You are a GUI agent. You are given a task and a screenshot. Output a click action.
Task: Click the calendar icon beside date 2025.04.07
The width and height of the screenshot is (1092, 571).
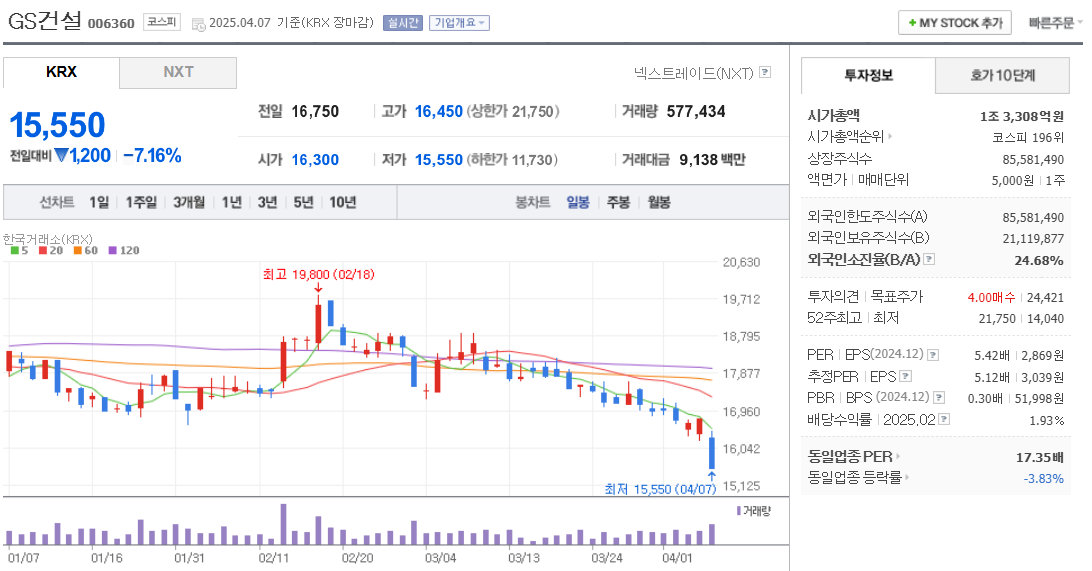tap(198, 24)
